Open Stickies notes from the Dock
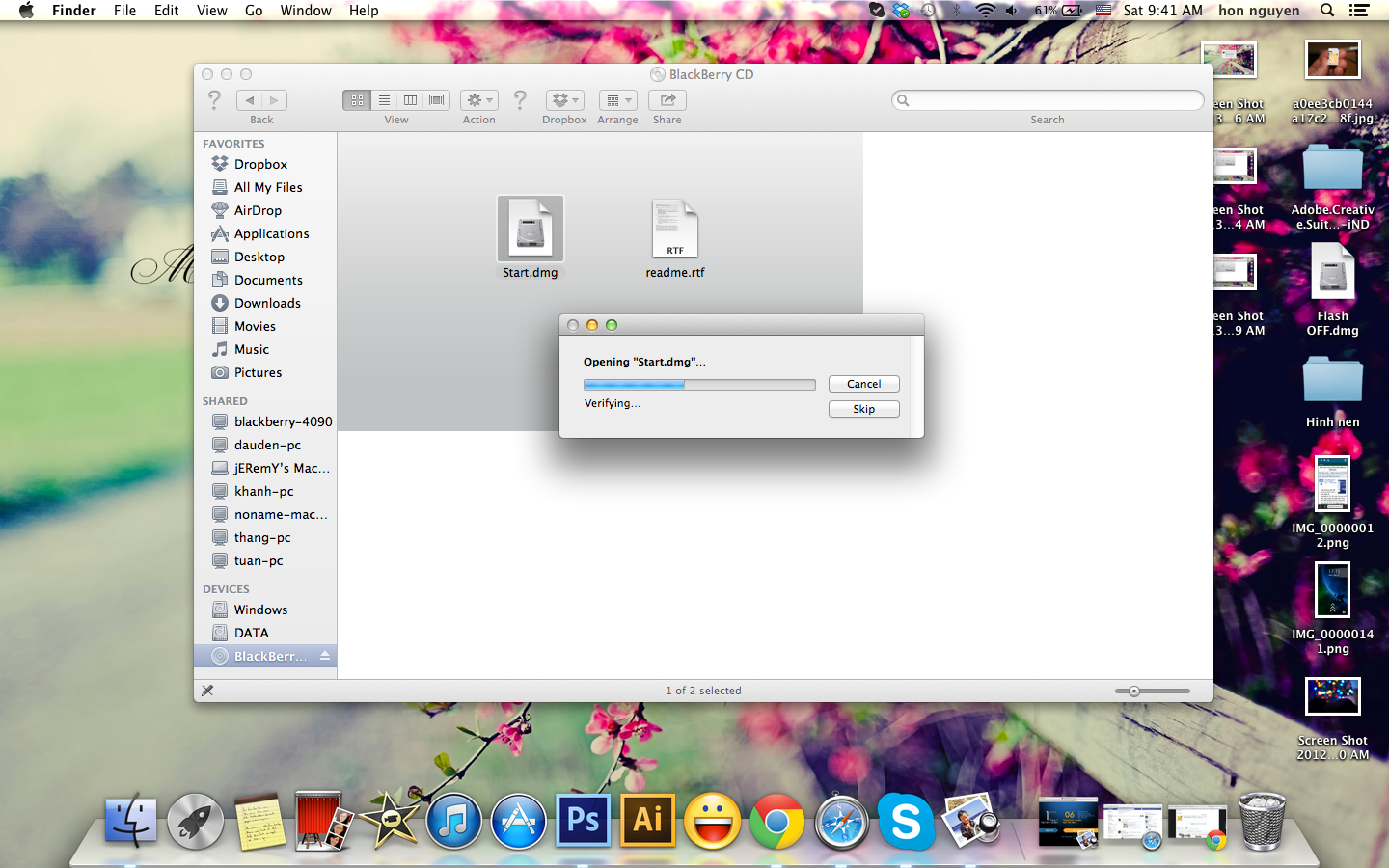 pos(259,821)
